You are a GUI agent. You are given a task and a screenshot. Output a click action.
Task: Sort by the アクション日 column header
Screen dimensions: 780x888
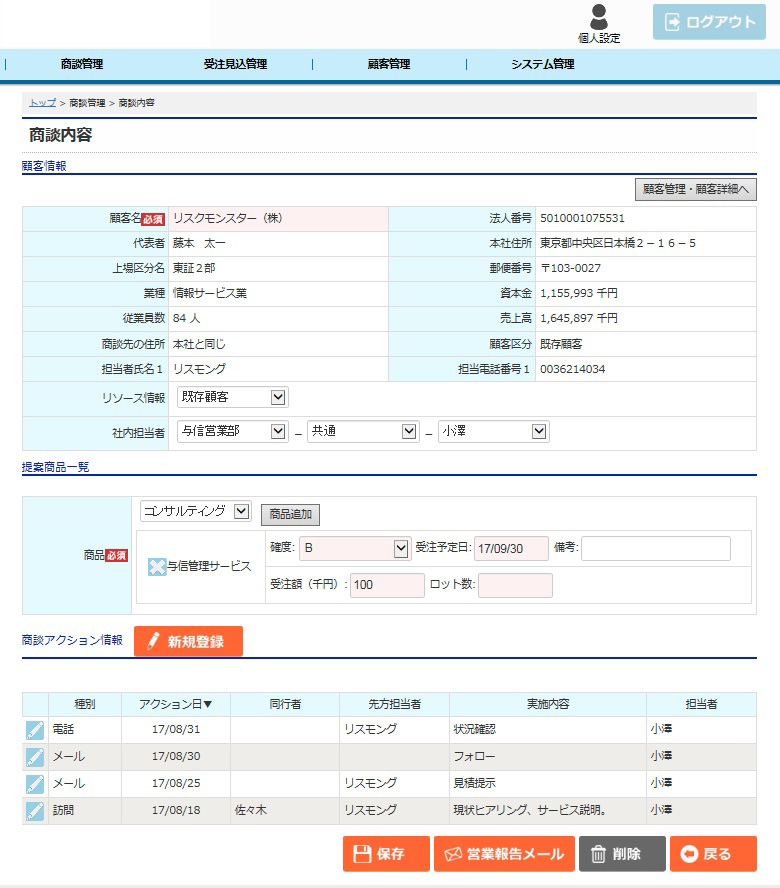[x=175, y=704]
